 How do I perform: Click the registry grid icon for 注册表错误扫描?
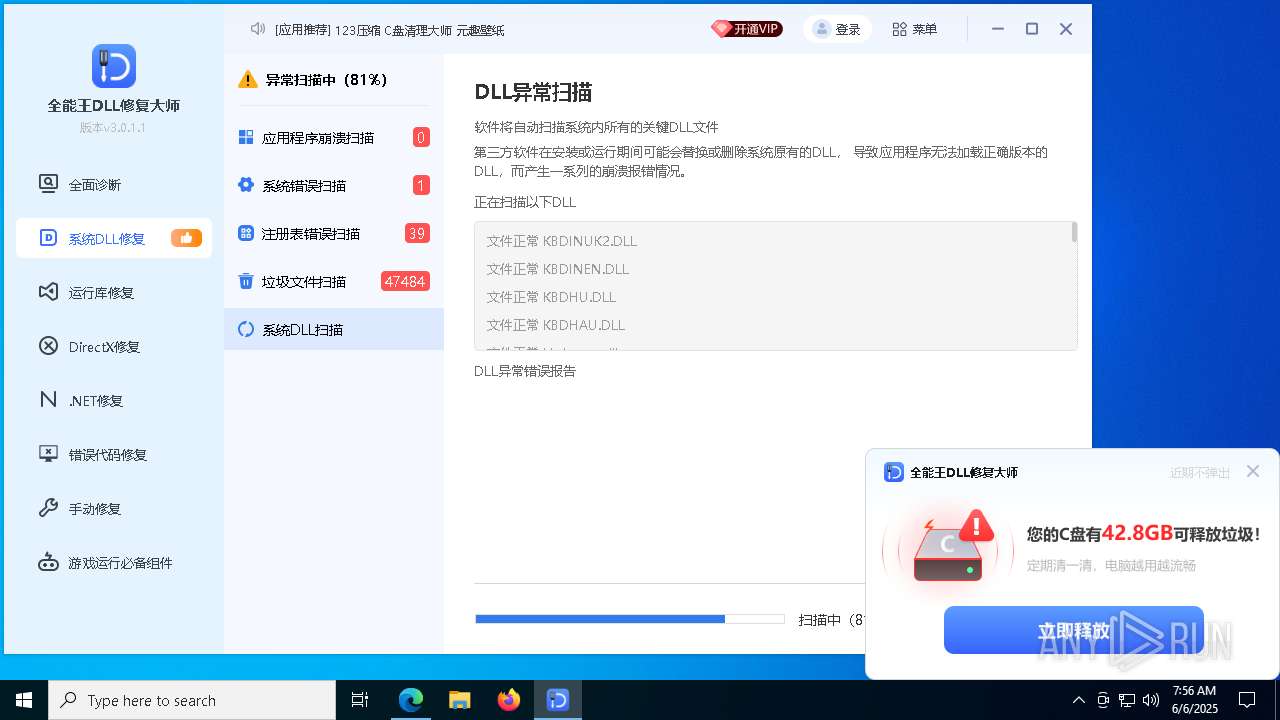tap(246, 233)
